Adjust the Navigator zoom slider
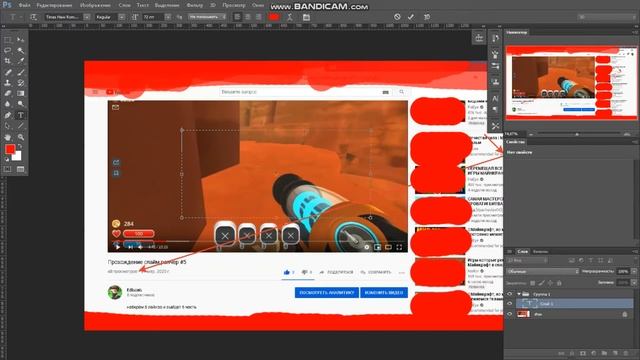This screenshot has height=360, width=640. (x=577, y=134)
